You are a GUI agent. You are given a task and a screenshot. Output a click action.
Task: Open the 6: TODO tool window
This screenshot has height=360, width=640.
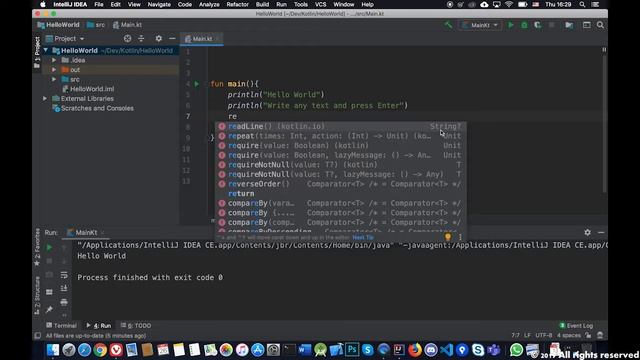click(136, 326)
